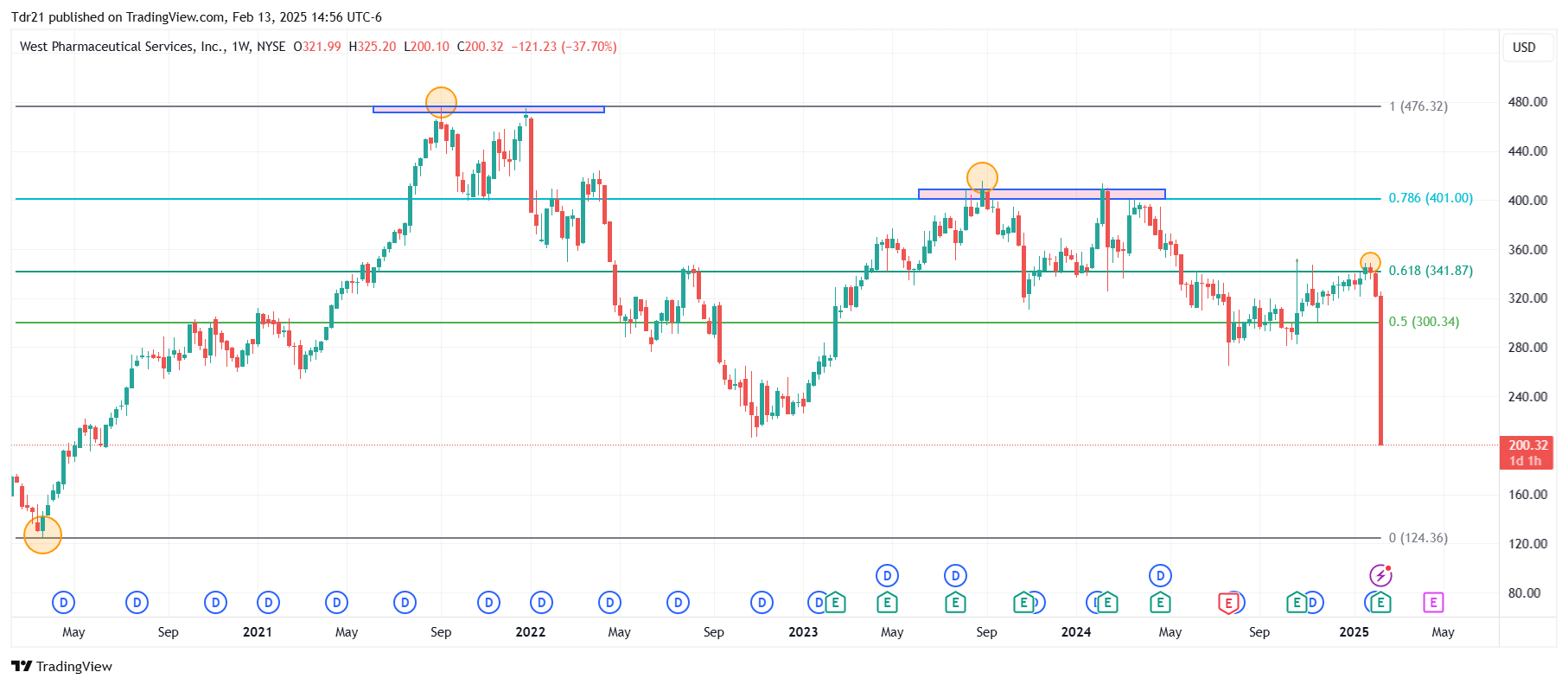Image resolution: width=1568 pixels, height=685 pixels.
Task: Click the 2023 label on the time axis
Action: 803,632
